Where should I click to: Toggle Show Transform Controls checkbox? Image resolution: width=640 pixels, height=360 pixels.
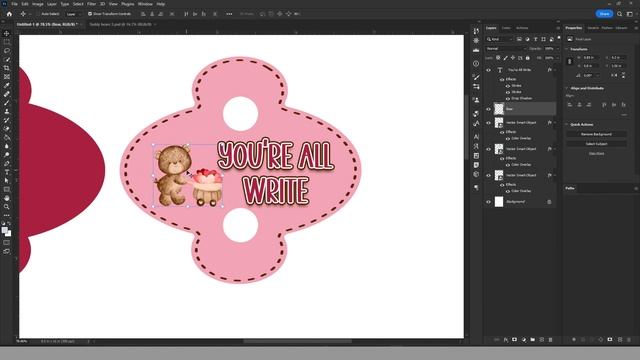(x=90, y=14)
